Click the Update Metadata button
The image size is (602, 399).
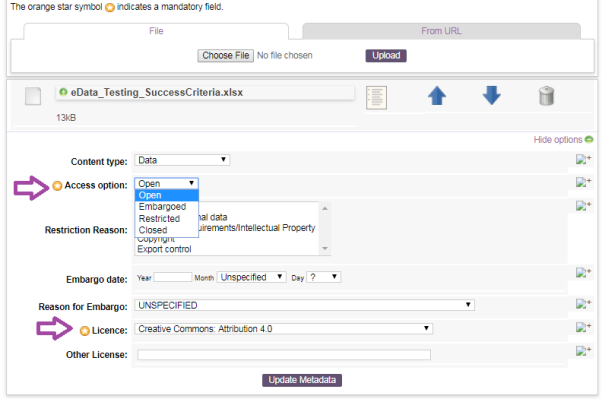[x=302, y=380]
